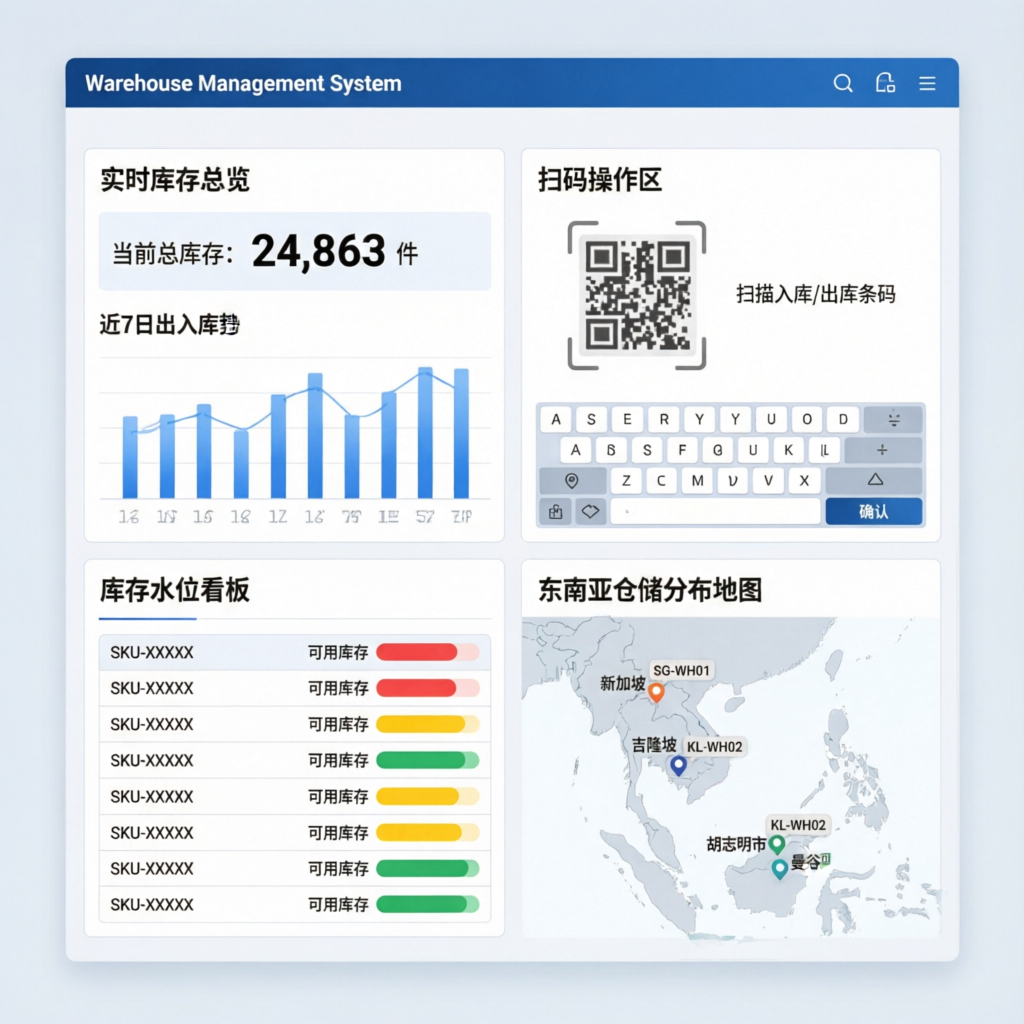Screen dimensions: 1024x1024
Task: Click the 吉隆坡 map label
Action: tap(654, 745)
